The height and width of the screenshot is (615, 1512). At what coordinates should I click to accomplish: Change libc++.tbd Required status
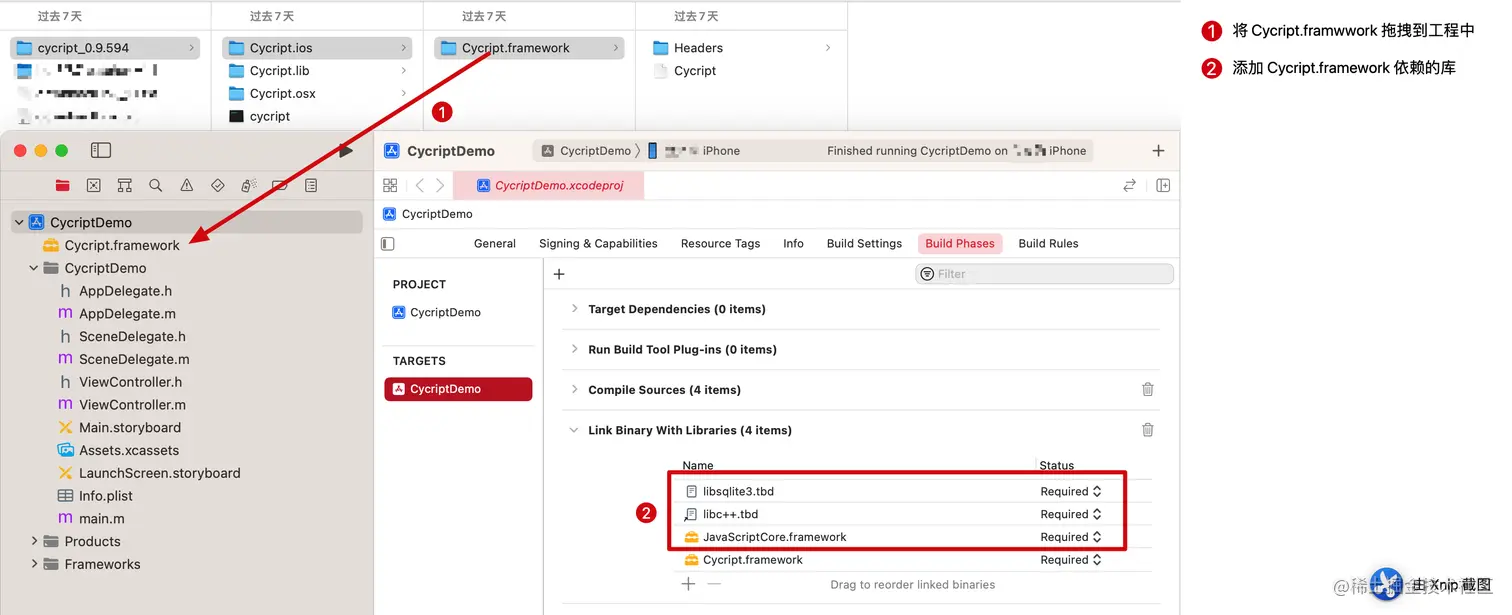click(1071, 514)
